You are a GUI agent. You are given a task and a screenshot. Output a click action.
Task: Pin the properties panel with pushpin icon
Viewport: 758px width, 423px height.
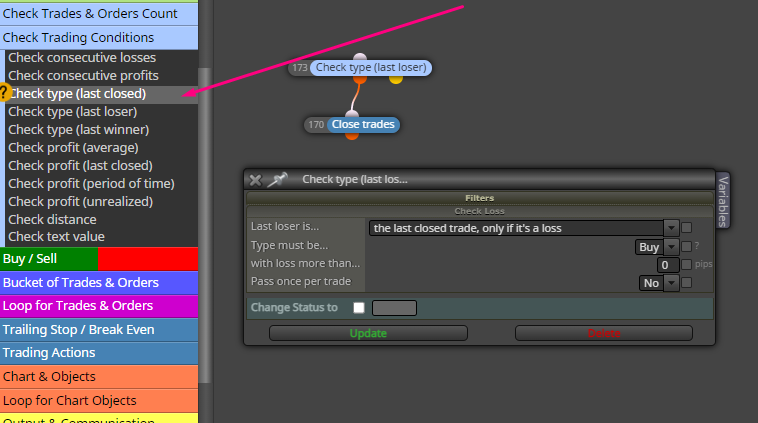pyautogui.click(x=277, y=179)
